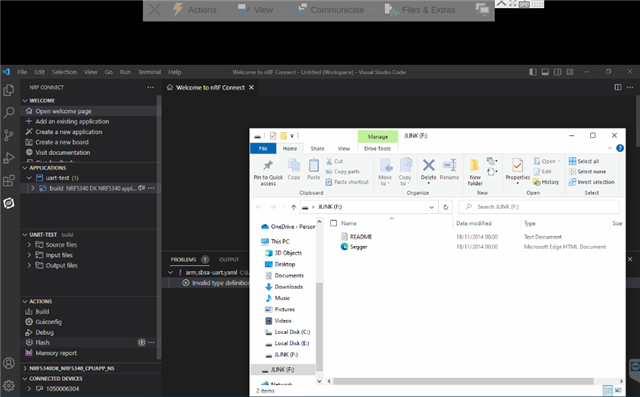Open the Run and Debug view
640x397 pixels.
(9, 157)
